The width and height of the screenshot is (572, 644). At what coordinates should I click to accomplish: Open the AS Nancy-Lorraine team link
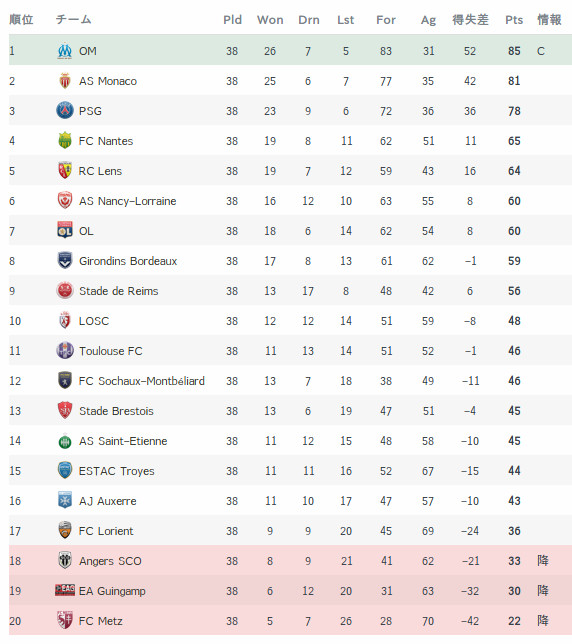(x=128, y=201)
